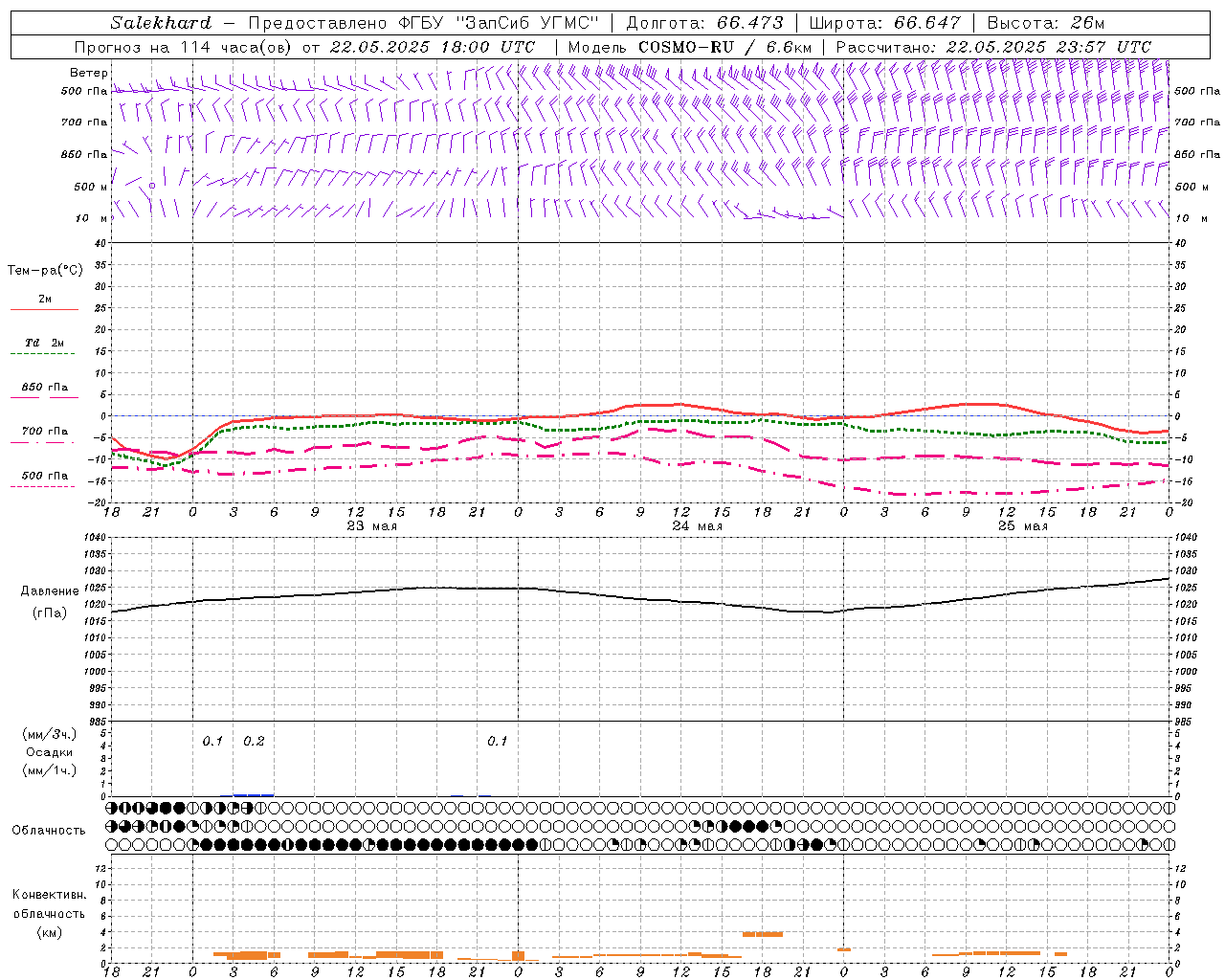The width and height of the screenshot is (1225, 980).
Task: Click the Долгота: 66.473 header field
Action: pos(704,23)
